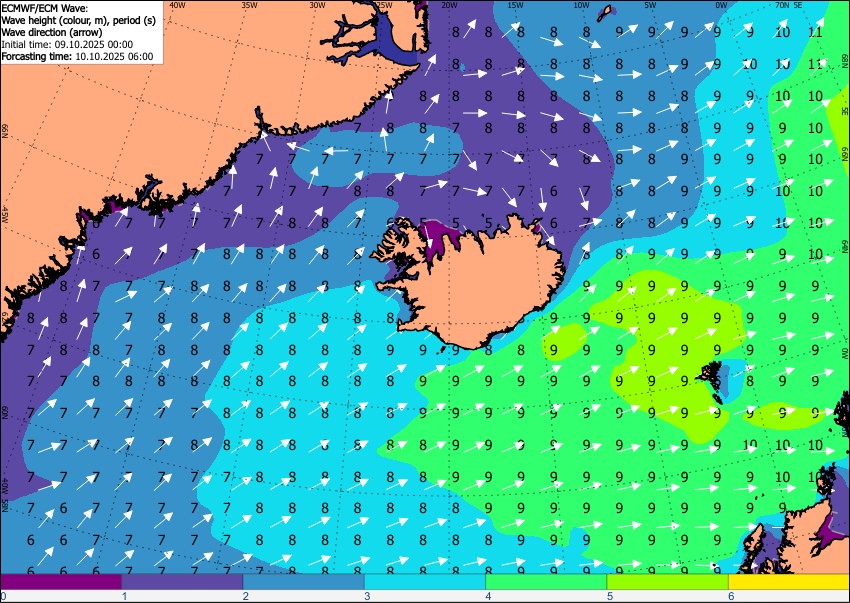Click the violet 1–2 m legend swatch
Screen dimensions: 850x603
[182, 582]
